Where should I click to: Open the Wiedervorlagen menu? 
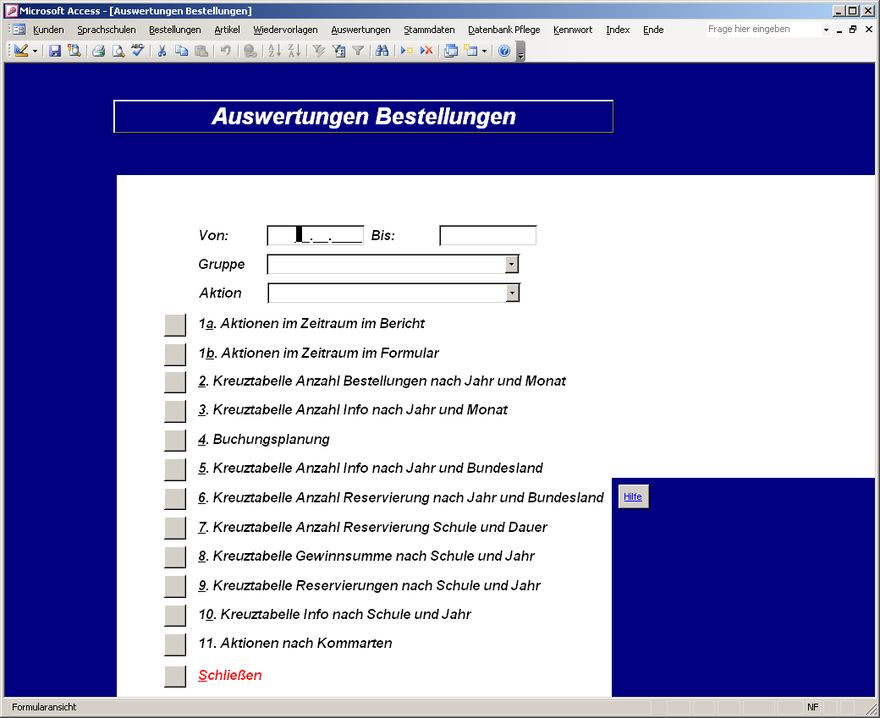285,30
